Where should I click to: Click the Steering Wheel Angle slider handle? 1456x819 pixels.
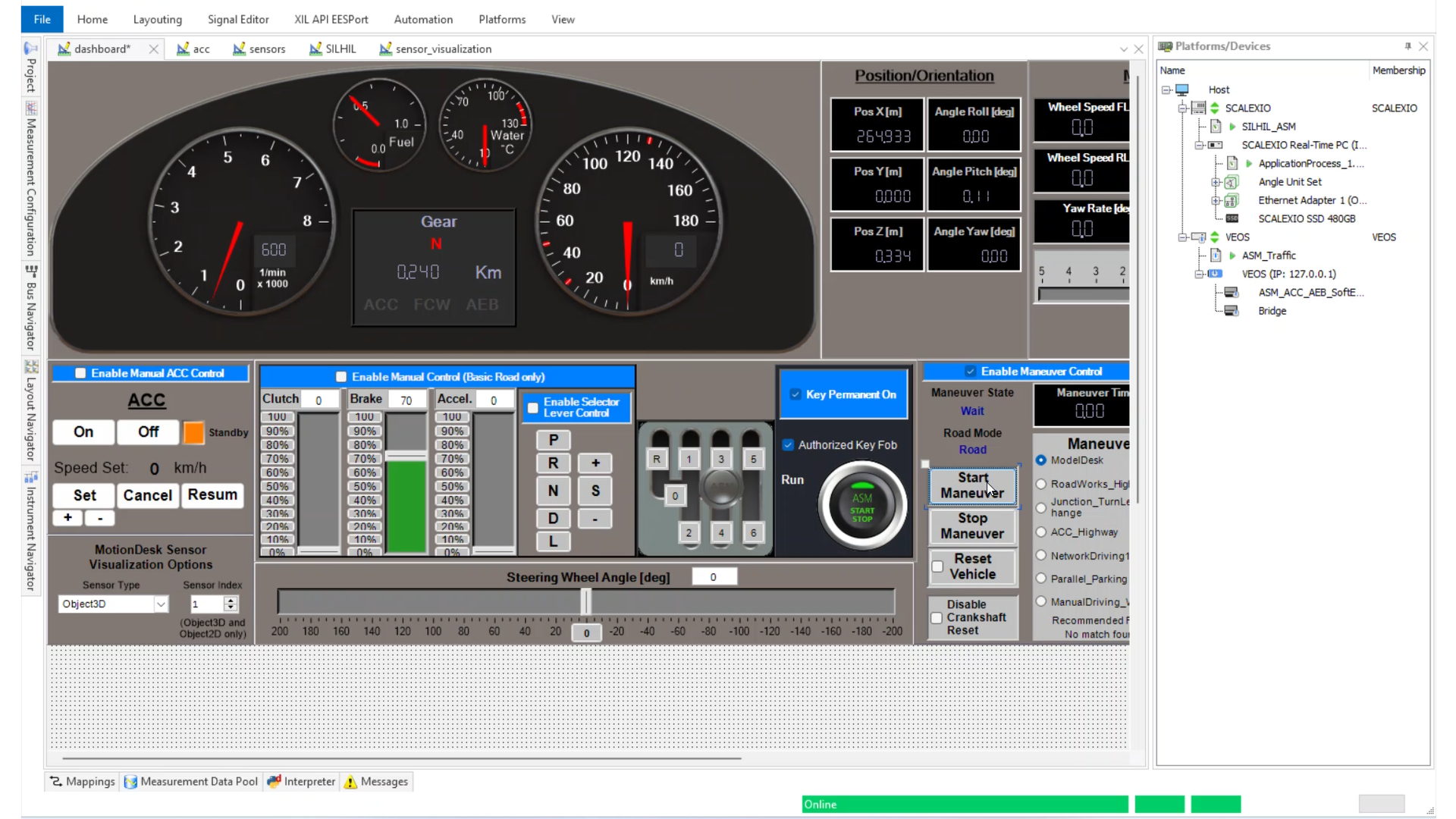pyautogui.click(x=585, y=602)
